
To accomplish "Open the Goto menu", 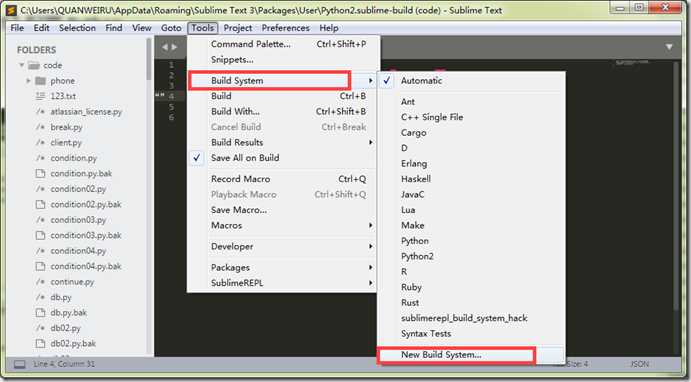I will tap(171, 28).
